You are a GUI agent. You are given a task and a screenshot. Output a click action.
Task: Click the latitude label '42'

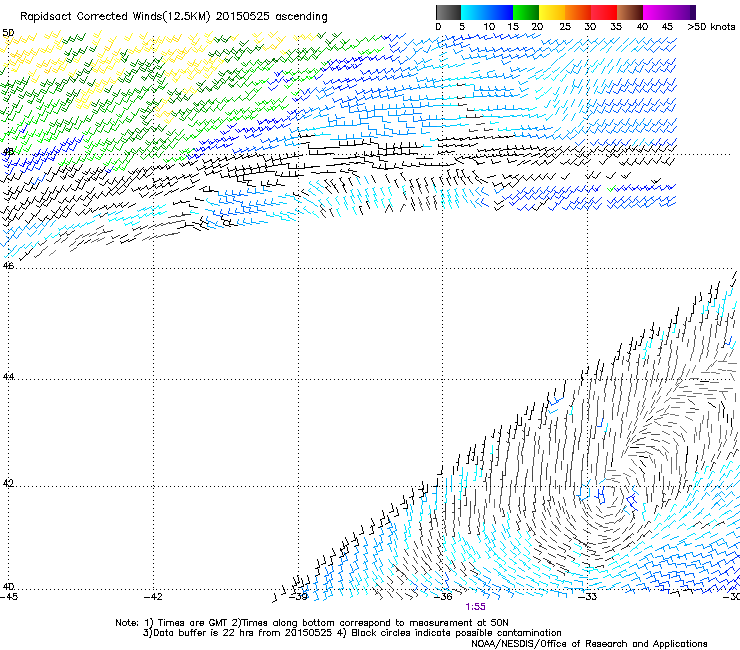(x=8, y=483)
